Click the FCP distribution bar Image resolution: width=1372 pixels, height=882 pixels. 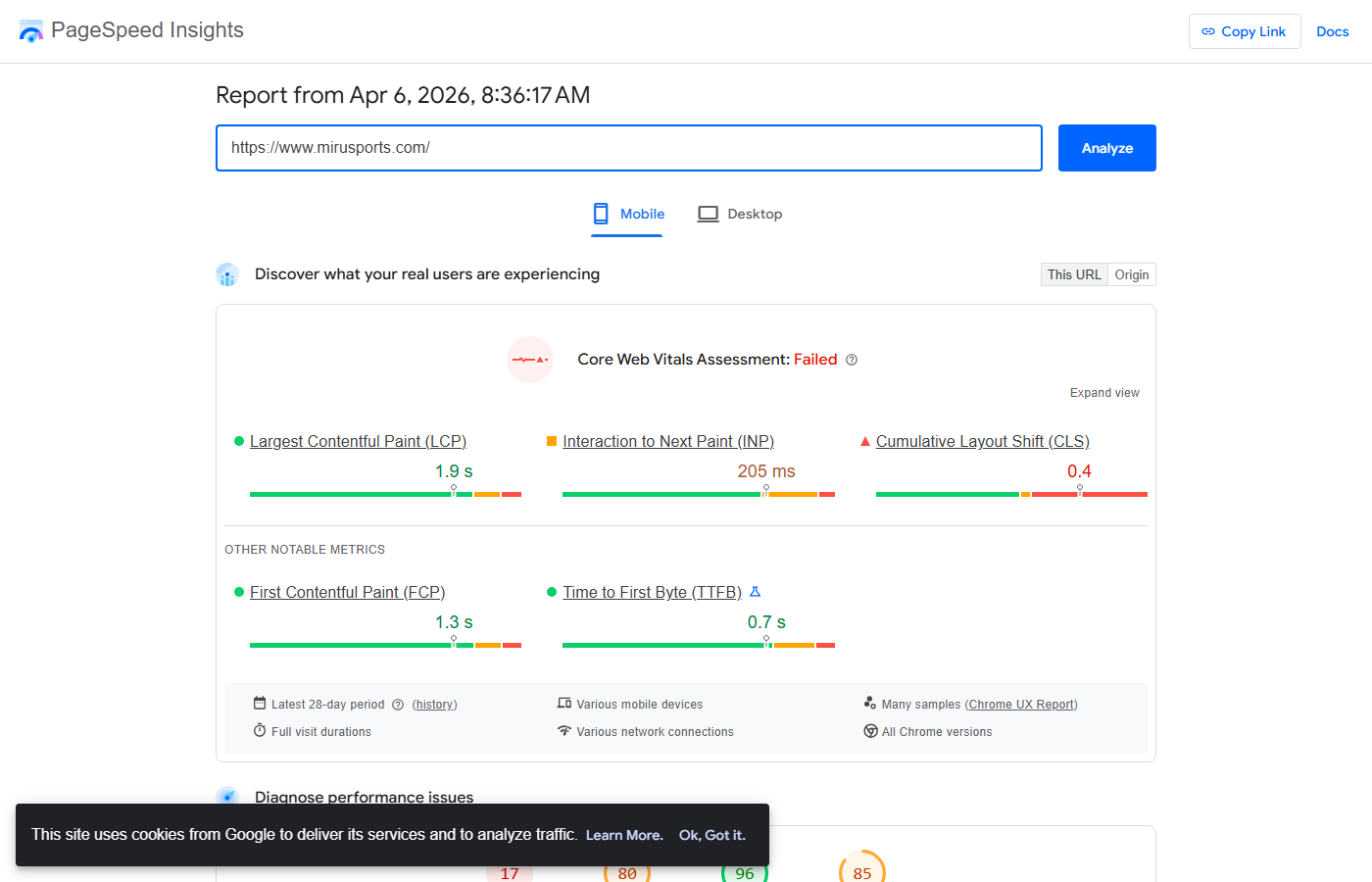(385, 645)
